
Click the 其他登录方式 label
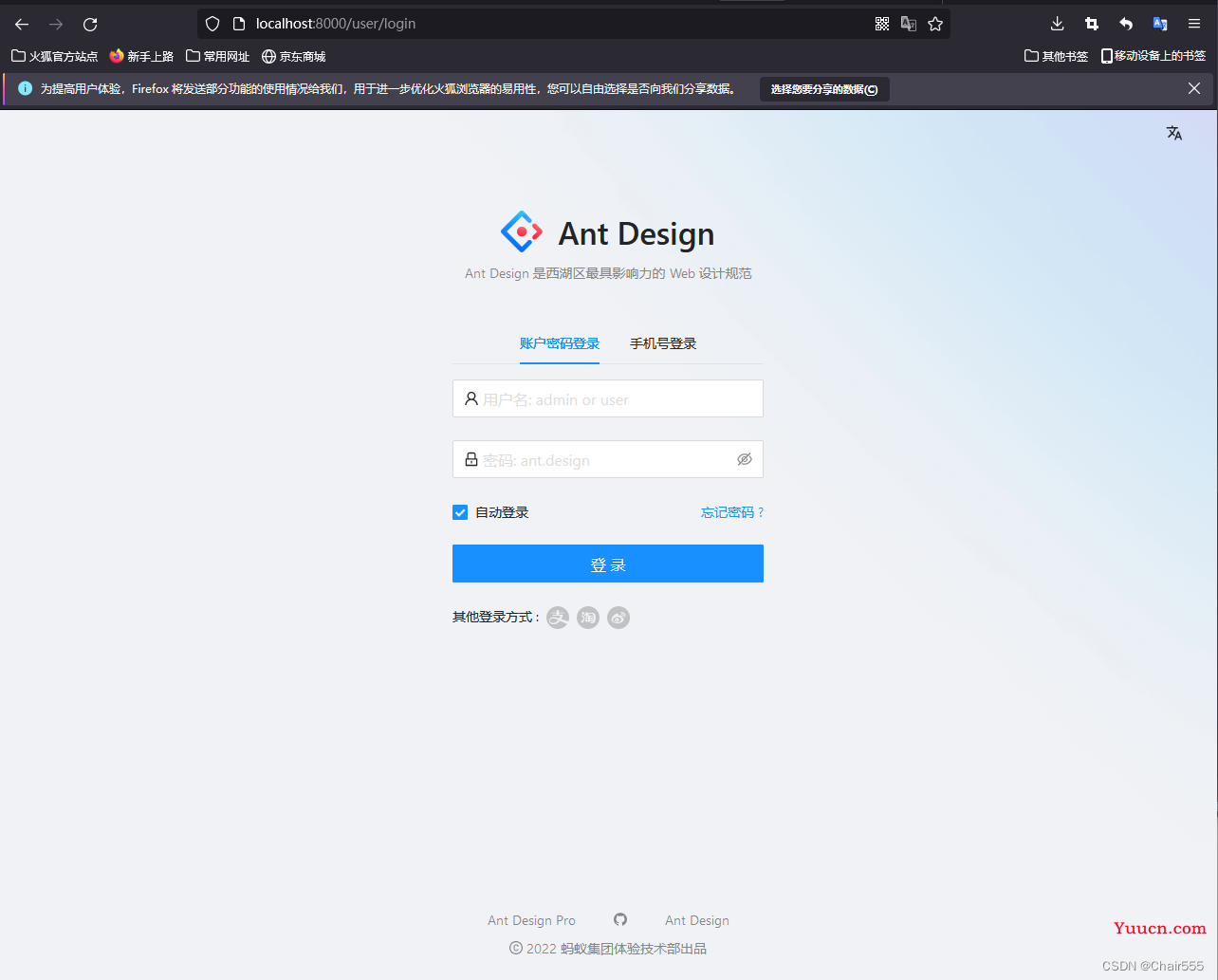[496, 618]
